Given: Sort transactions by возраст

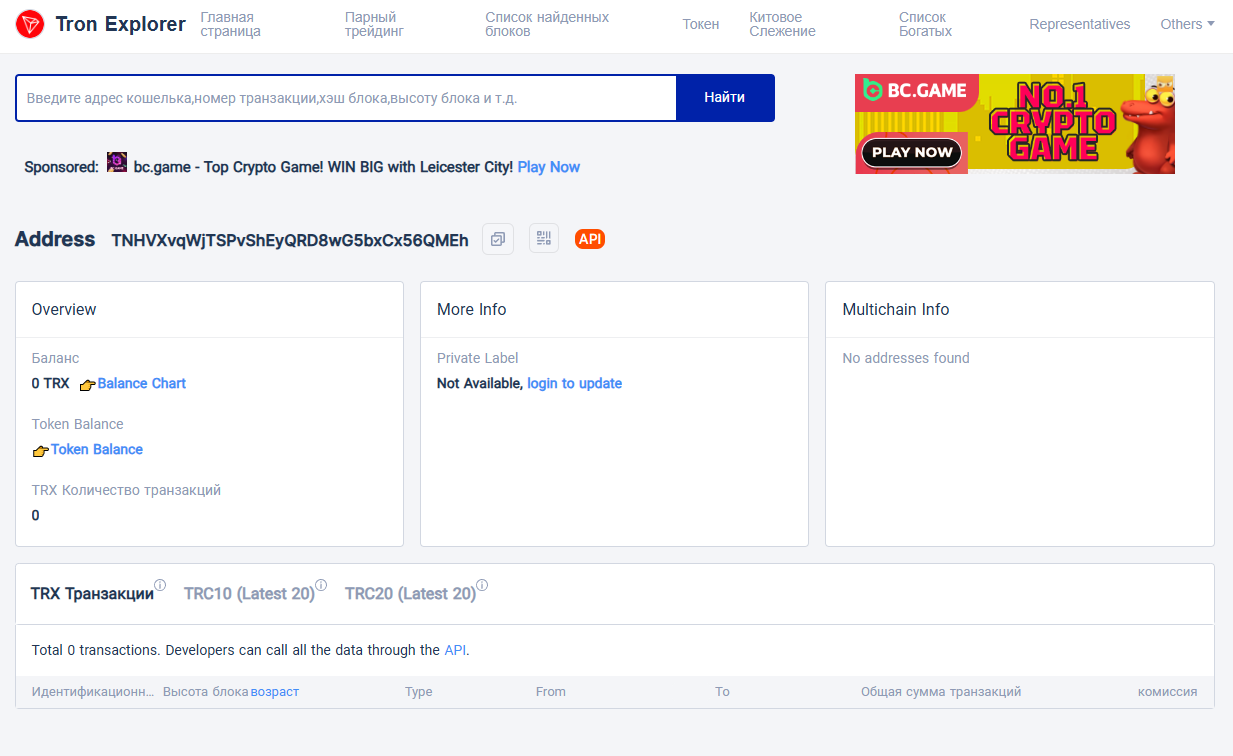Looking at the screenshot, I should (x=275, y=691).
